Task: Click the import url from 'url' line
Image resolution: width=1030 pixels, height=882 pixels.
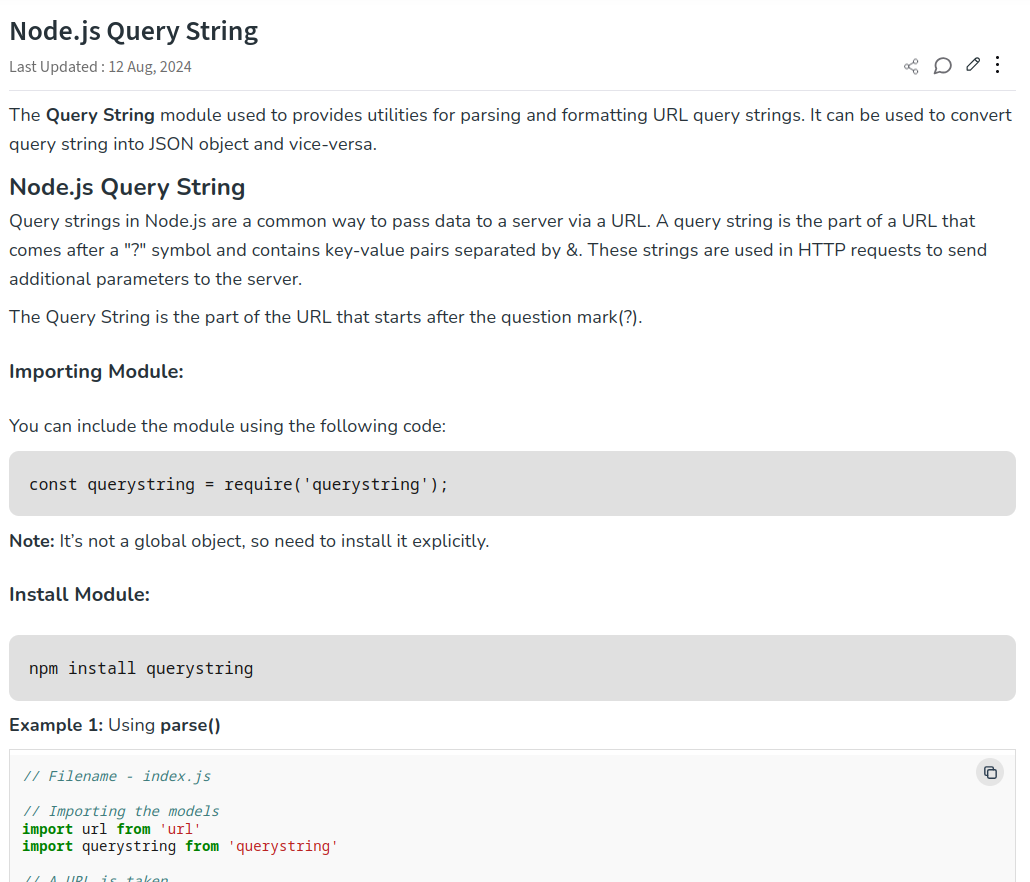Action: coord(112,829)
